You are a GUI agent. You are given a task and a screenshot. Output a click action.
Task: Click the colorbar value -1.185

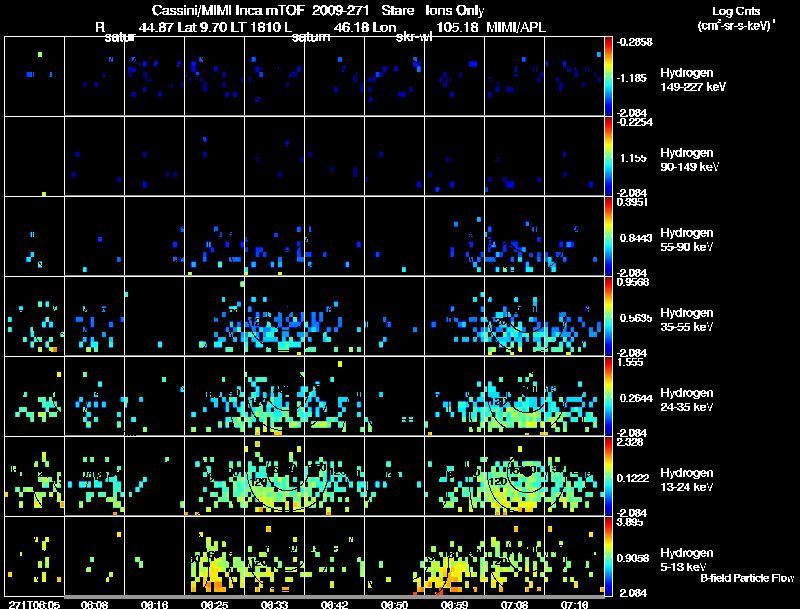click(632, 78)
